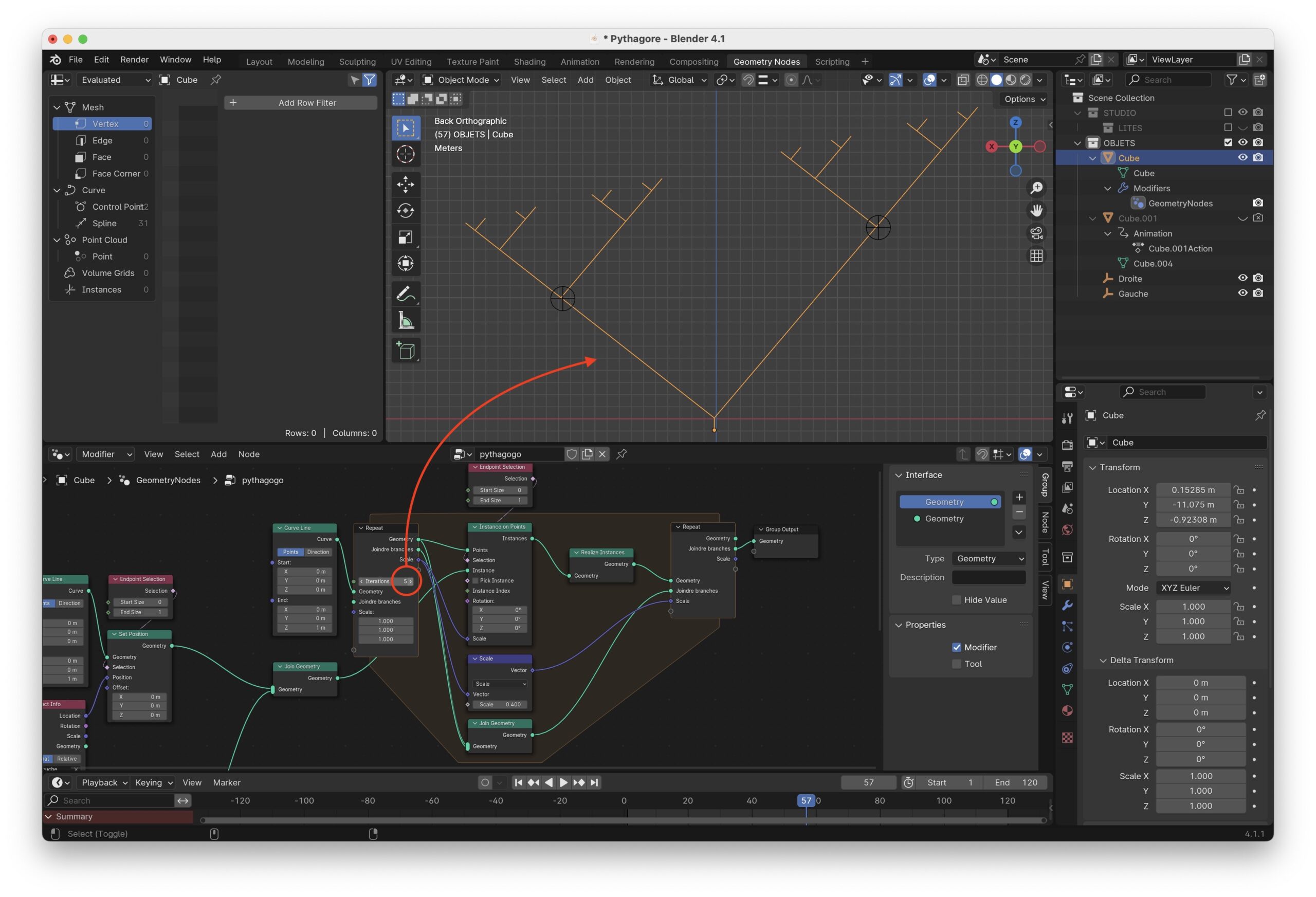Activate the Transform tool
The width and height of the screenshot is (1316, 897).
click(406, 263)
